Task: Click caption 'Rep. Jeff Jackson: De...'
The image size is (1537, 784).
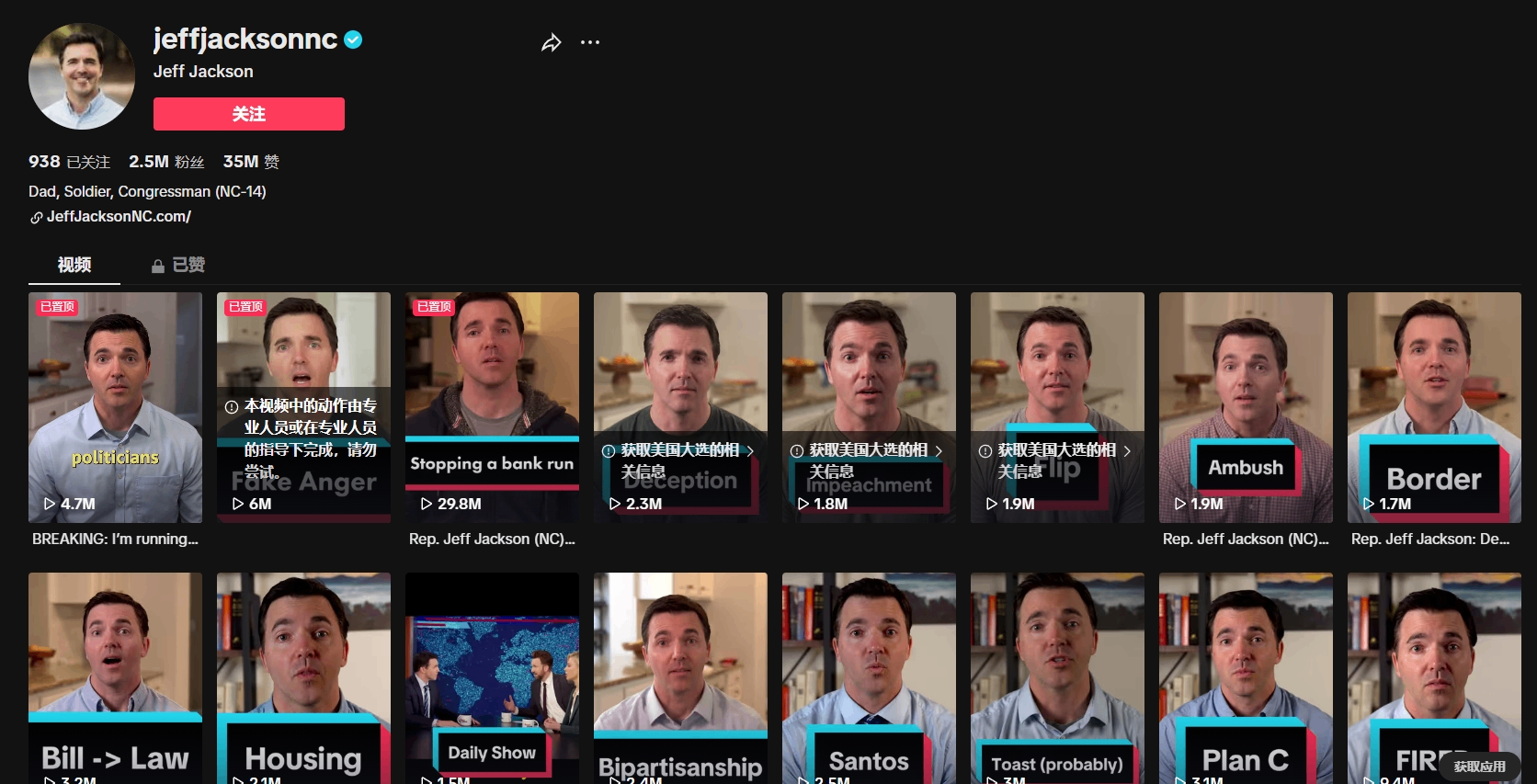Action: [1430, 540]
